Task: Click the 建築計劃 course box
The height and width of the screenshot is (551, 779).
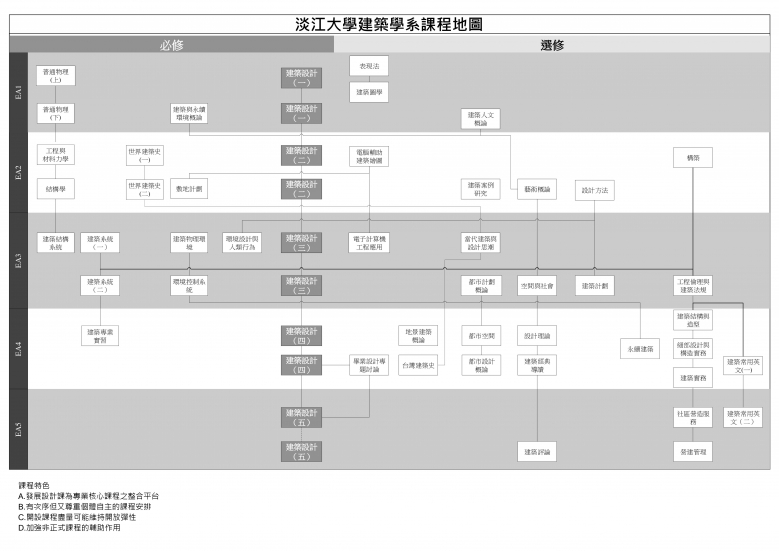Action: (x=595, y=286)
